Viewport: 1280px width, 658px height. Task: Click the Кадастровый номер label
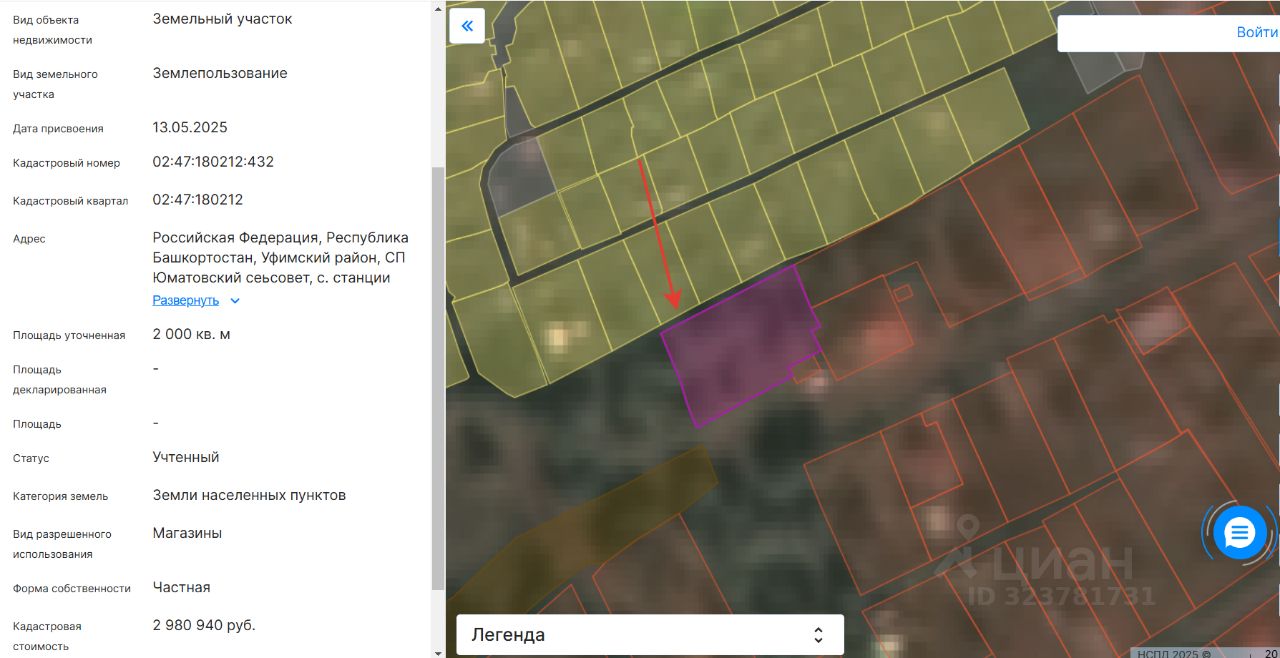pos(66,163)
